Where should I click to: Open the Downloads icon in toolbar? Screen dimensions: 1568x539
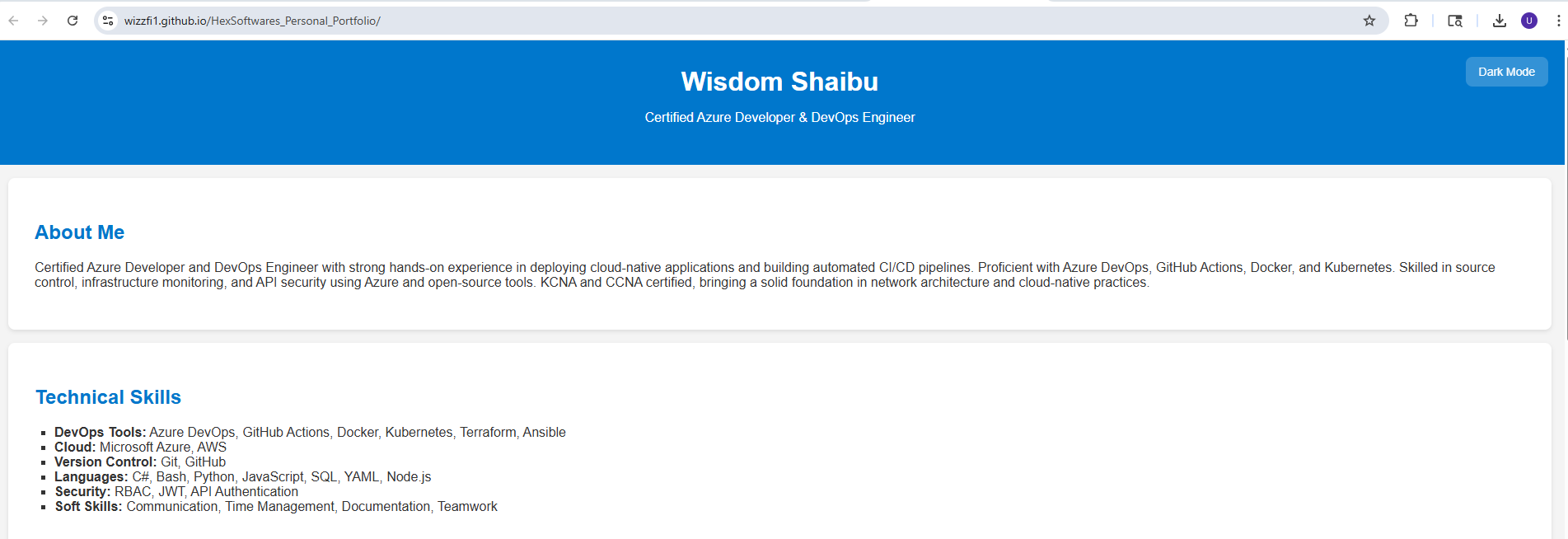tap(1500, 21)
